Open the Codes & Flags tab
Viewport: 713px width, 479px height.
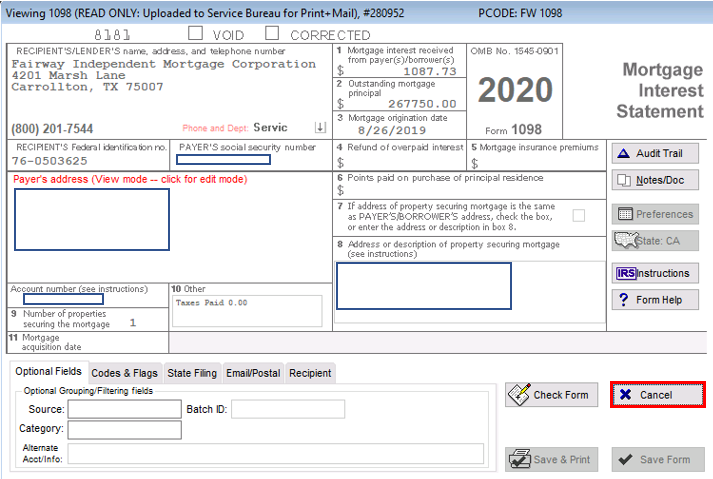(x=125, y=373)
